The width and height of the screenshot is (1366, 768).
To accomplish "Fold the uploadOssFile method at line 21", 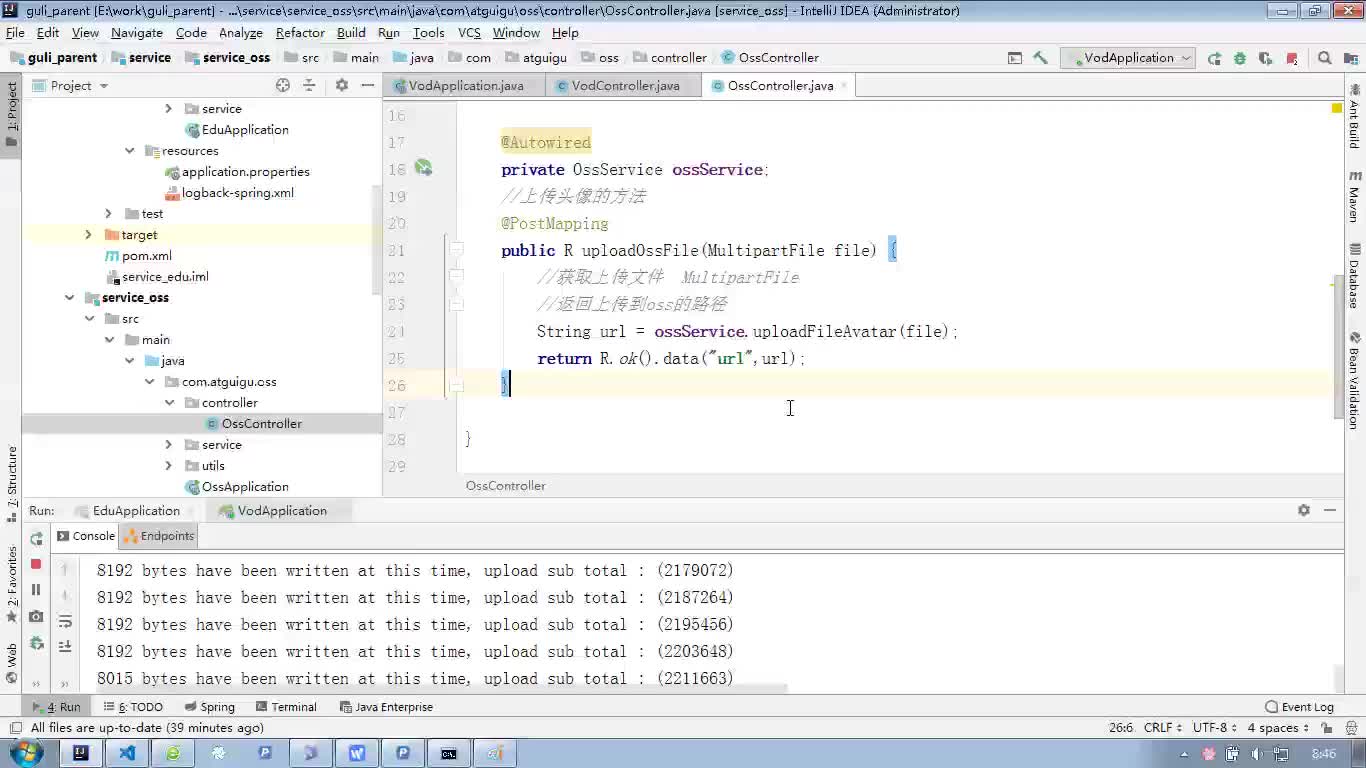I will (456, 249).
